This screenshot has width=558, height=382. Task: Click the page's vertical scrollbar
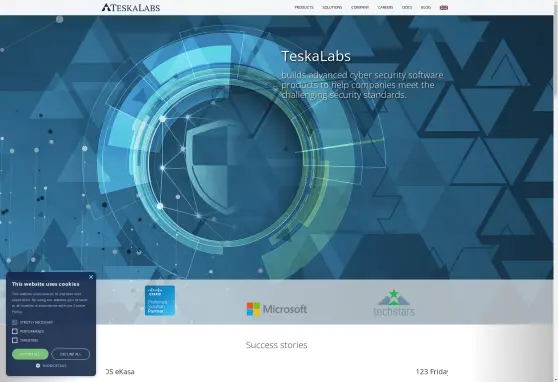pos(556,191)
